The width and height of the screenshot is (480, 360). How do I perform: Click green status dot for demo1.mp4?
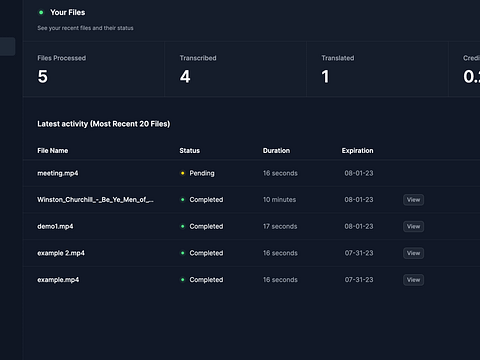coord(182,226)
